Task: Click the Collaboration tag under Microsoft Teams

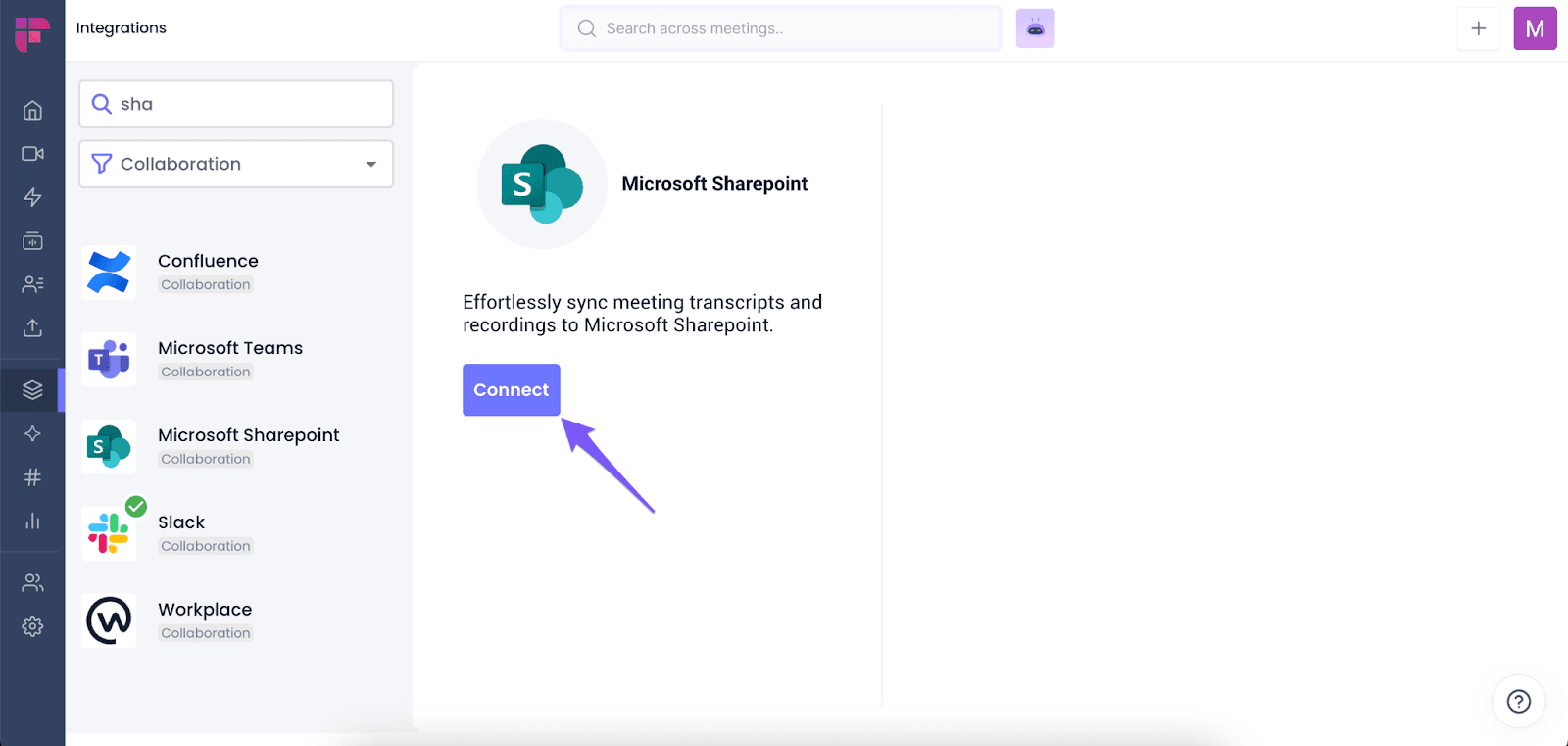Action: point(206,373)
